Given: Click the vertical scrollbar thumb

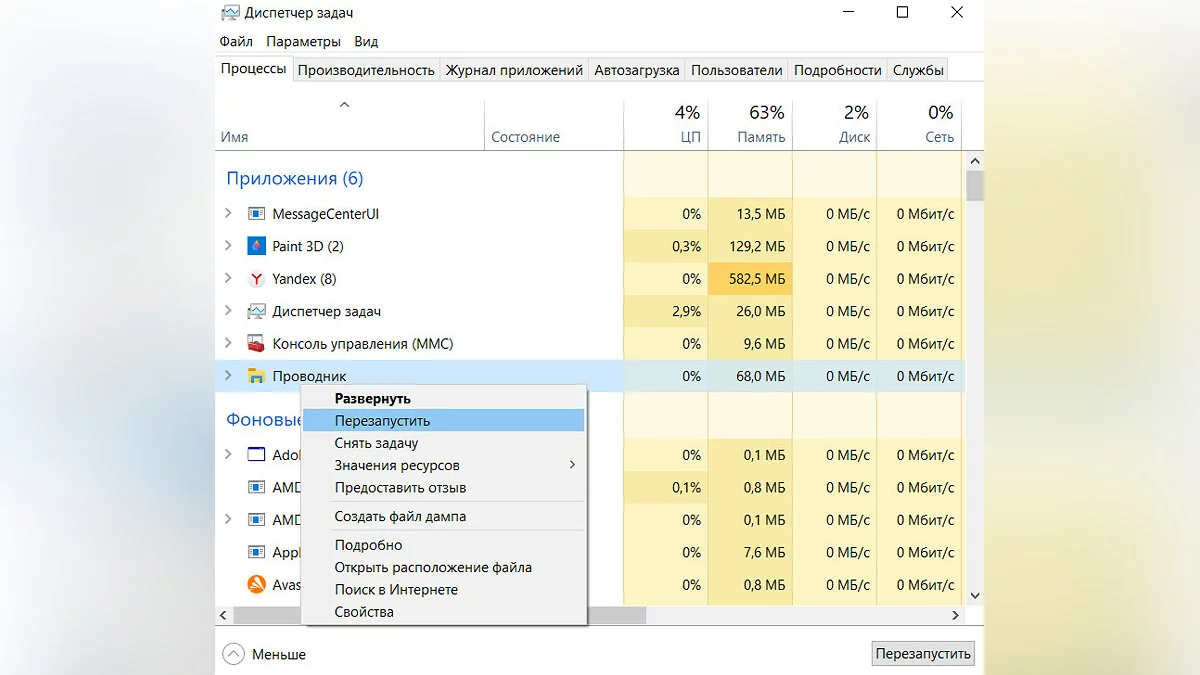Looking at the screenshot, I should click(974, 185).
